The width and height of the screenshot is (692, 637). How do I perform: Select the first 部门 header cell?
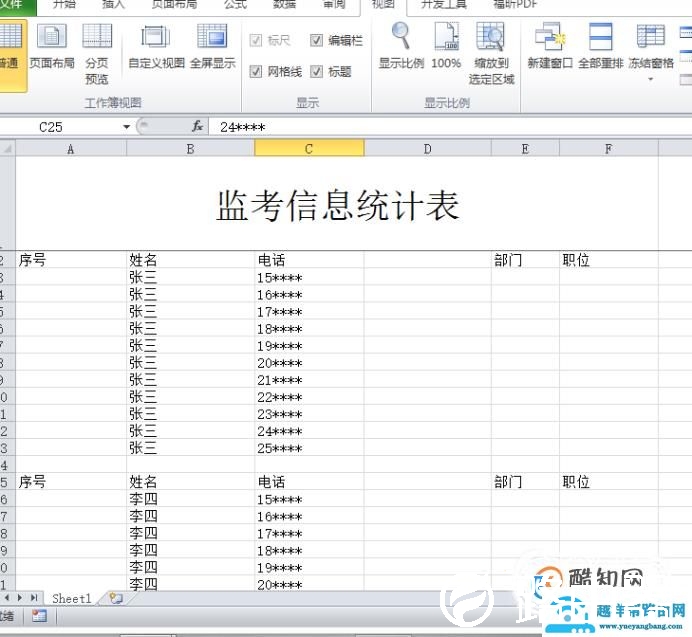pyautogui.click(x=525, y=260)
